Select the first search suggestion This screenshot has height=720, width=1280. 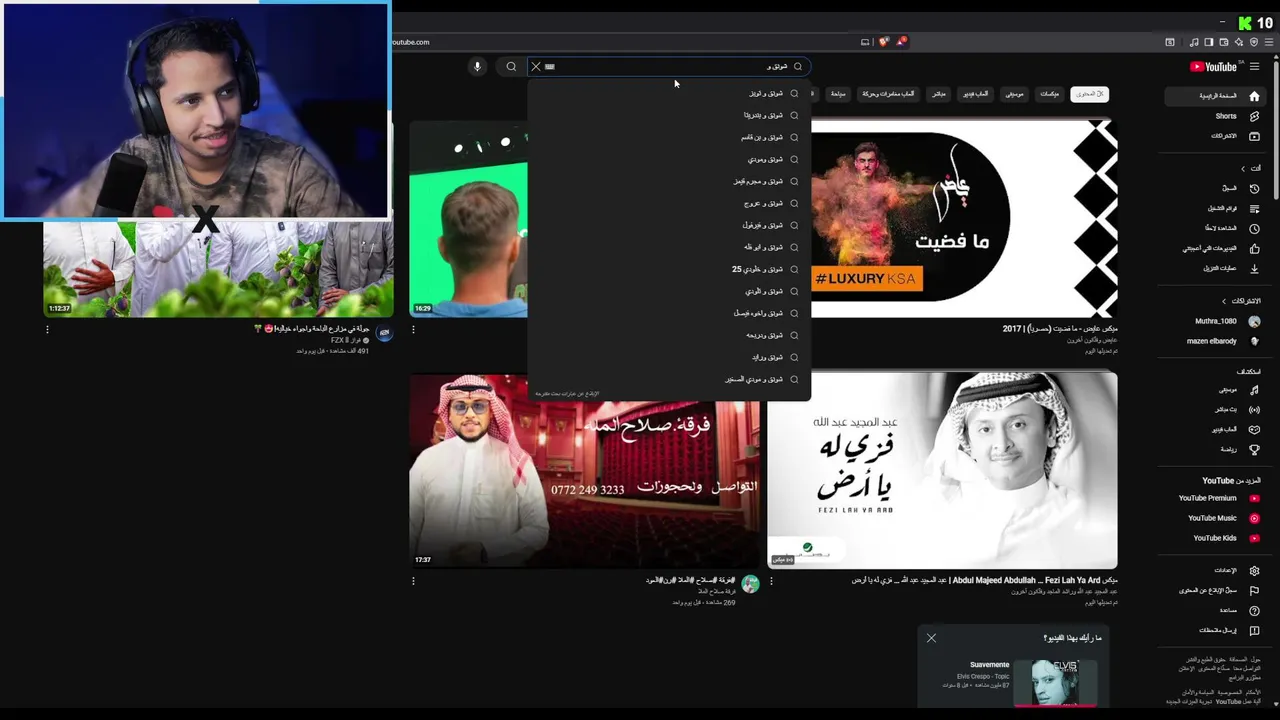click(x=668, y=94)
